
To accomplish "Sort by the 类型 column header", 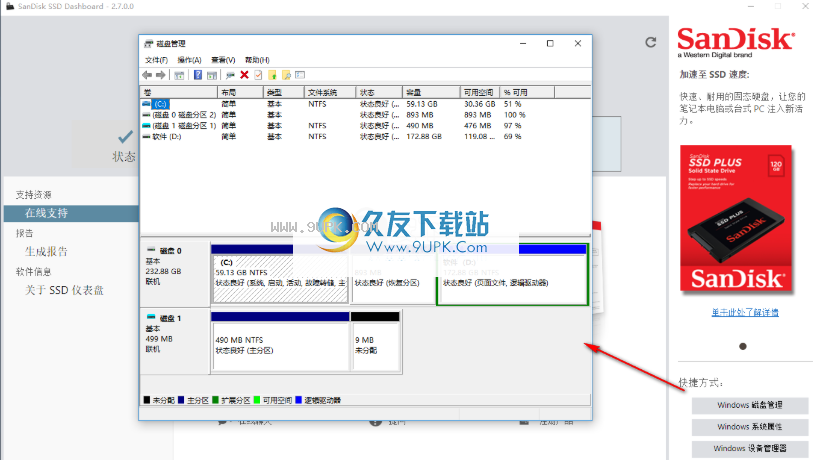I will 284,92.
